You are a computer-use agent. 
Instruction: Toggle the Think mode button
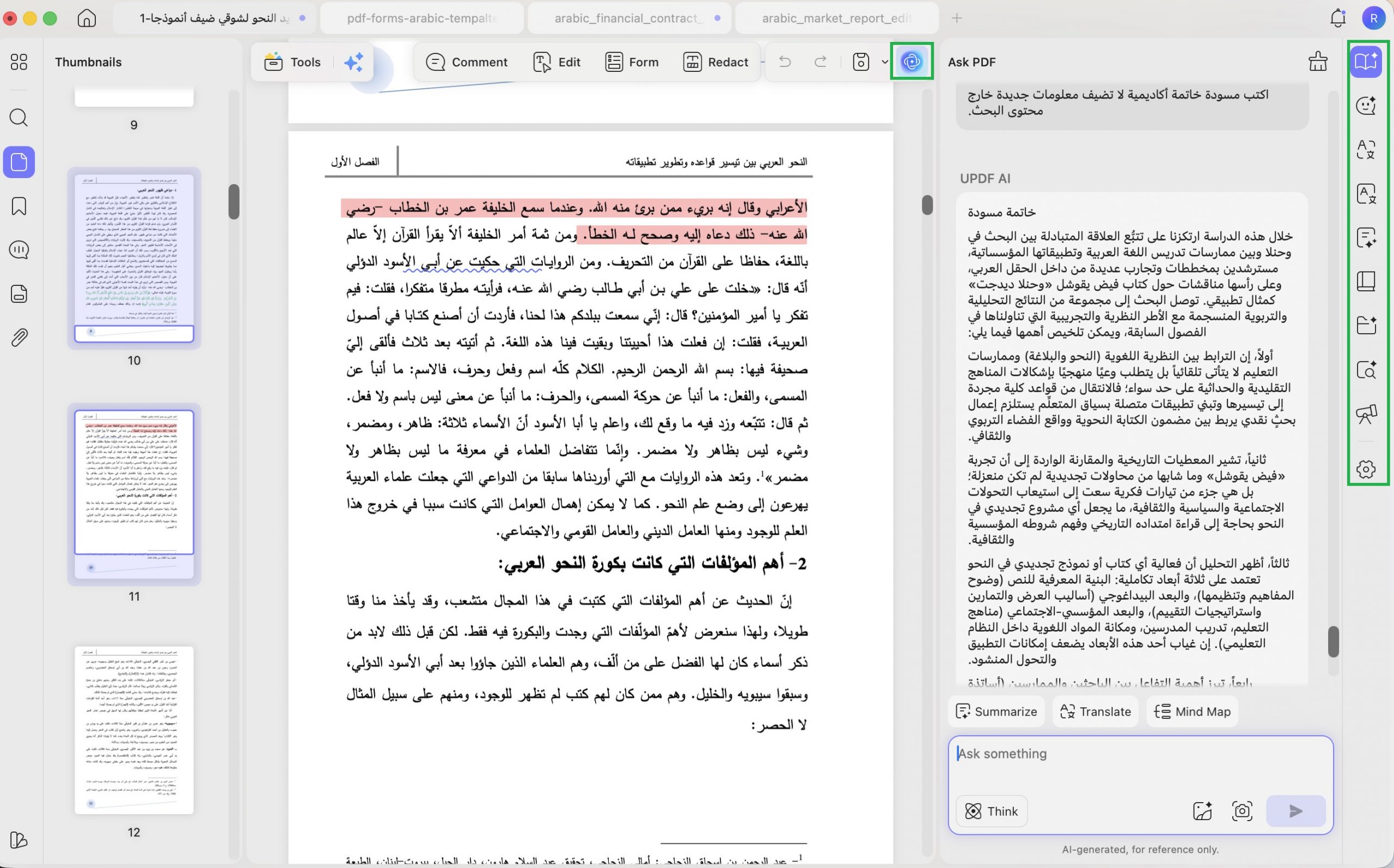[992, 811]
